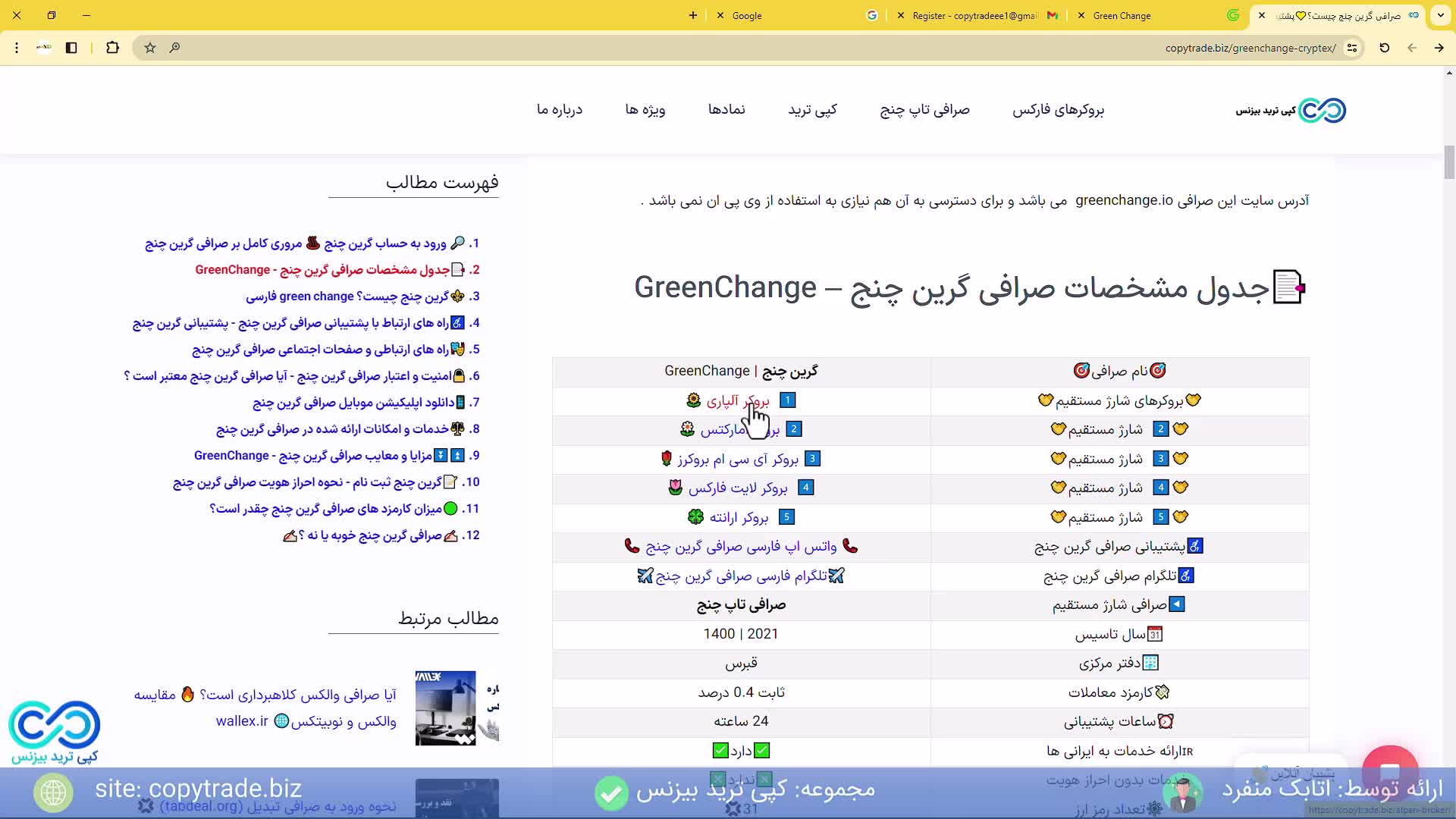1456x819 pixels.
Task: Open the wallex.ir link
Action: tap(241, 721)
